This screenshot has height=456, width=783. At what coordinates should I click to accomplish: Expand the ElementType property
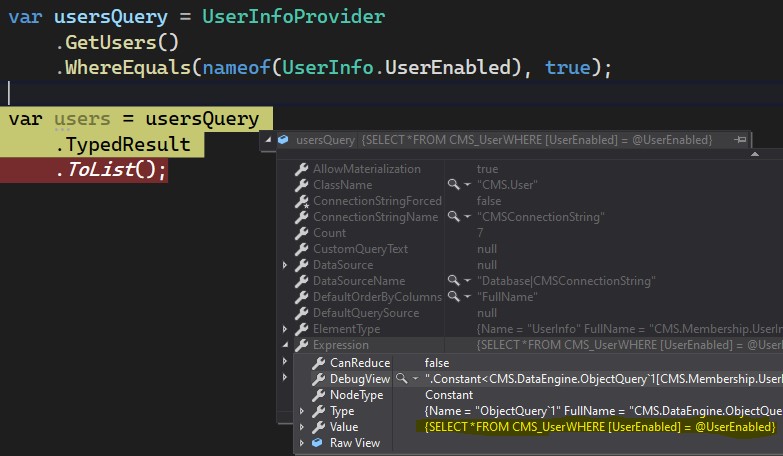click(x=285, y=329)
